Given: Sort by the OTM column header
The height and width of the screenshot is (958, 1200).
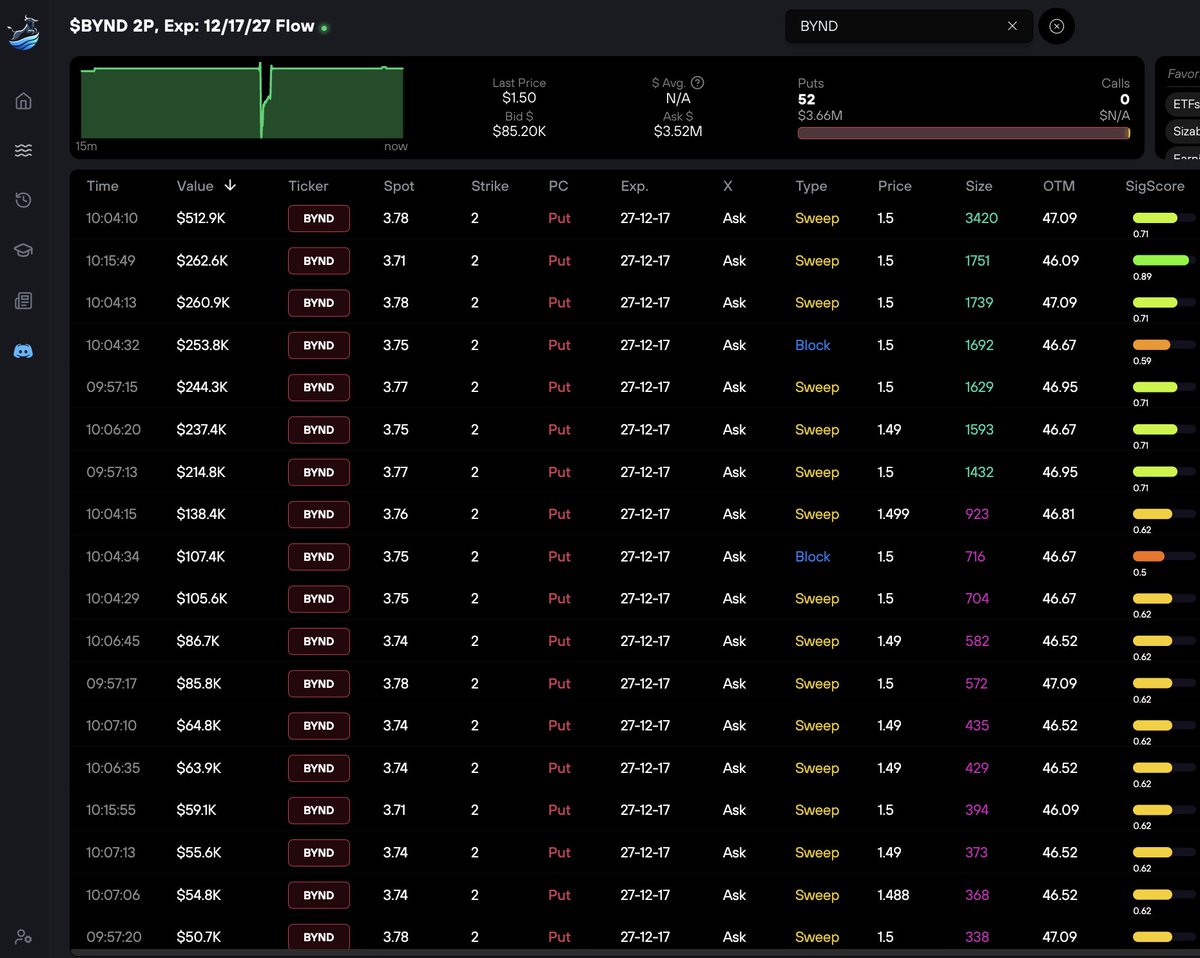Looking at the screenshot, I should (x=1059, y=186).
